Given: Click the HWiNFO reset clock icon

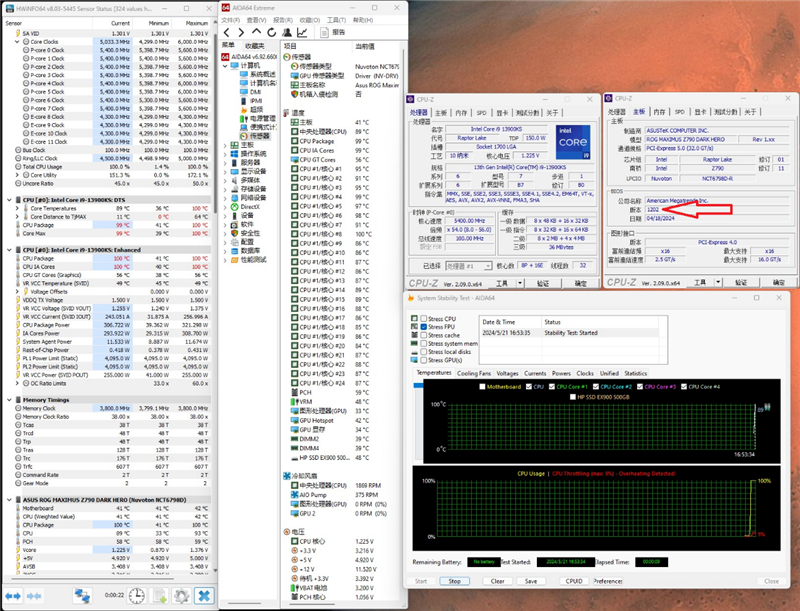Looking at the screenshot, I should click(x=139, y=596).
